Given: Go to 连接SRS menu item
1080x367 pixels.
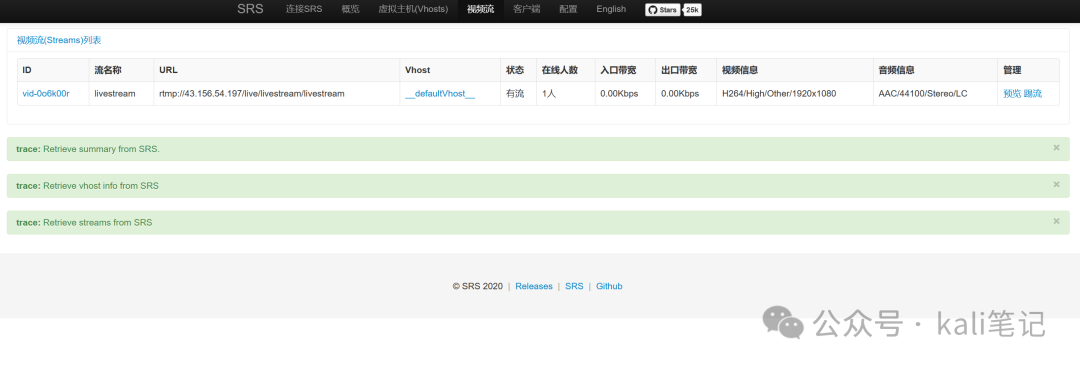Looking at the screenshot, I should coord(304,9).
